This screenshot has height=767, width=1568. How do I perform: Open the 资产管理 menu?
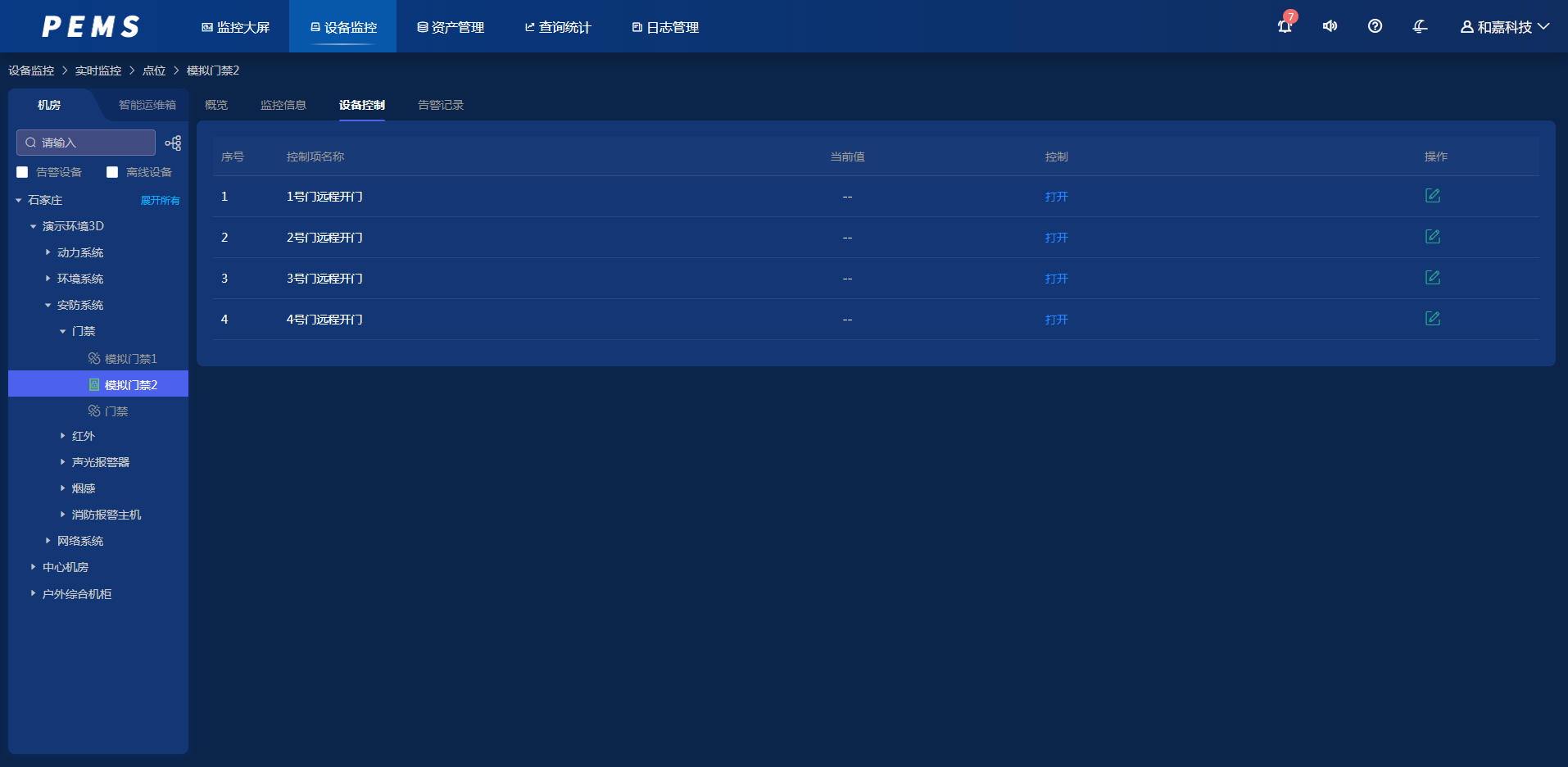[x=451, y=27]
